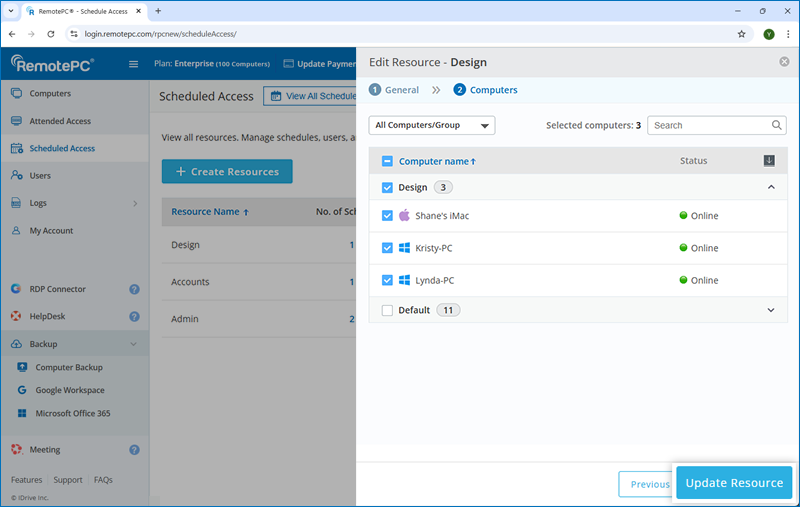Click the download icon in Status column header
The height and width of the screenshot is (507, 800).
[x=769, y=161]
